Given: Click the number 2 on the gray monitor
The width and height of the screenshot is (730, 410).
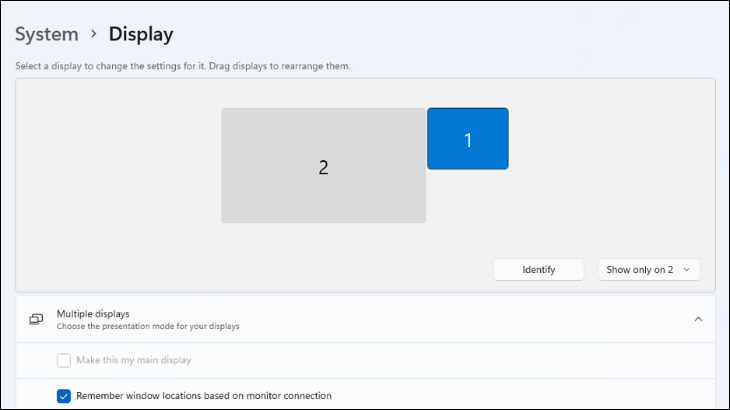Looking at the screenshot, I should click(x=323, y=167).
